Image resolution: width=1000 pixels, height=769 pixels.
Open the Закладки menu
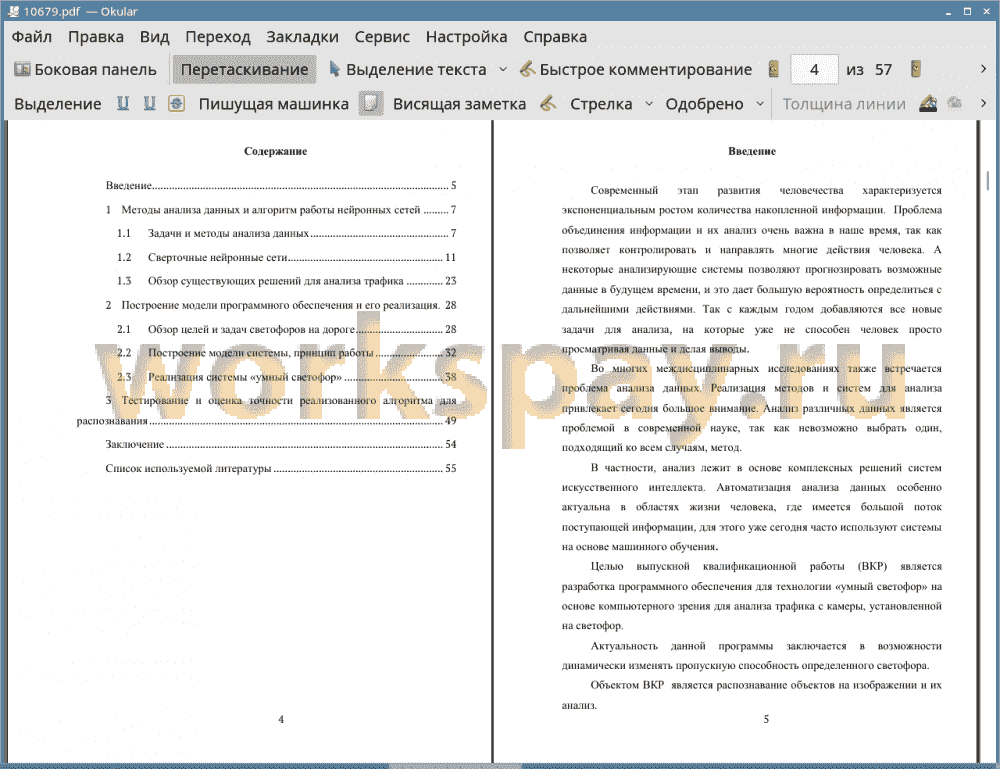tap(302, 37)
